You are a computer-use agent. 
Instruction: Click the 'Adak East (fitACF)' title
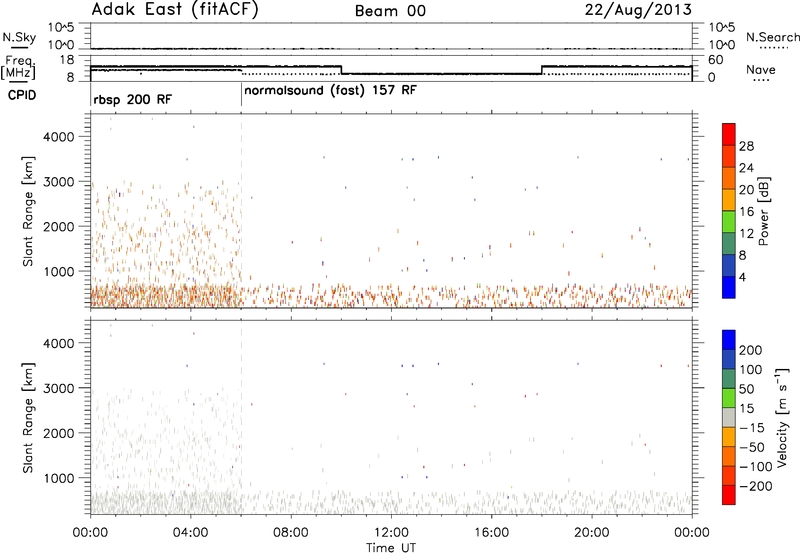pyautogui.click(x=175, y=10)
